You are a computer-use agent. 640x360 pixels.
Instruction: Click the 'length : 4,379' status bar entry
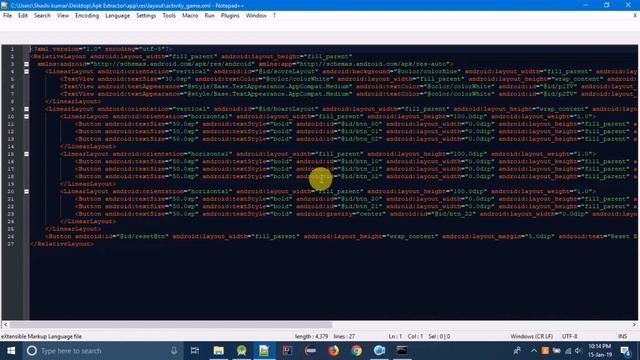click(x=311, y=336)
